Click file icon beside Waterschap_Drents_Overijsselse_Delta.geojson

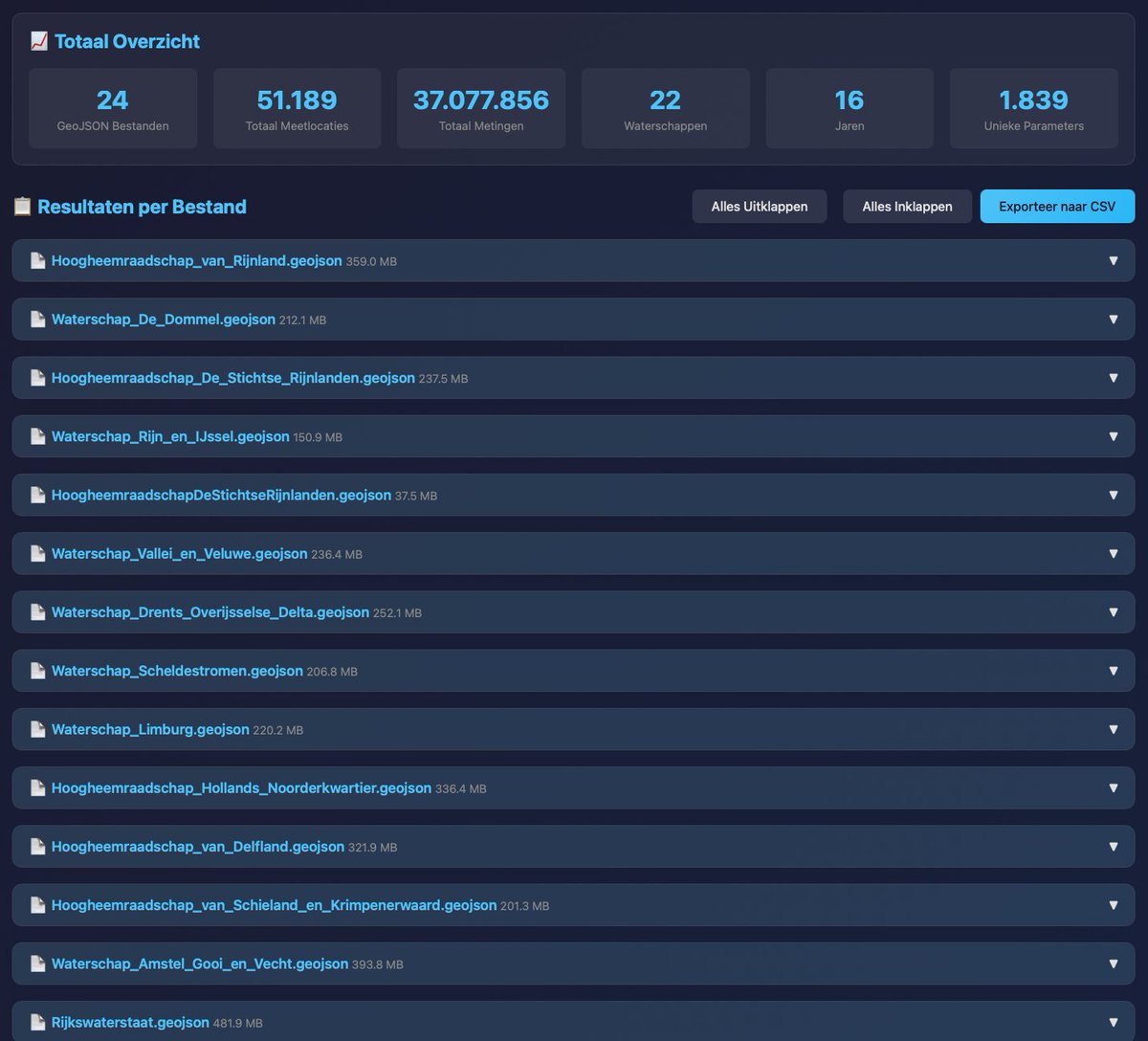pyautogui.click(x=37, y=612)
